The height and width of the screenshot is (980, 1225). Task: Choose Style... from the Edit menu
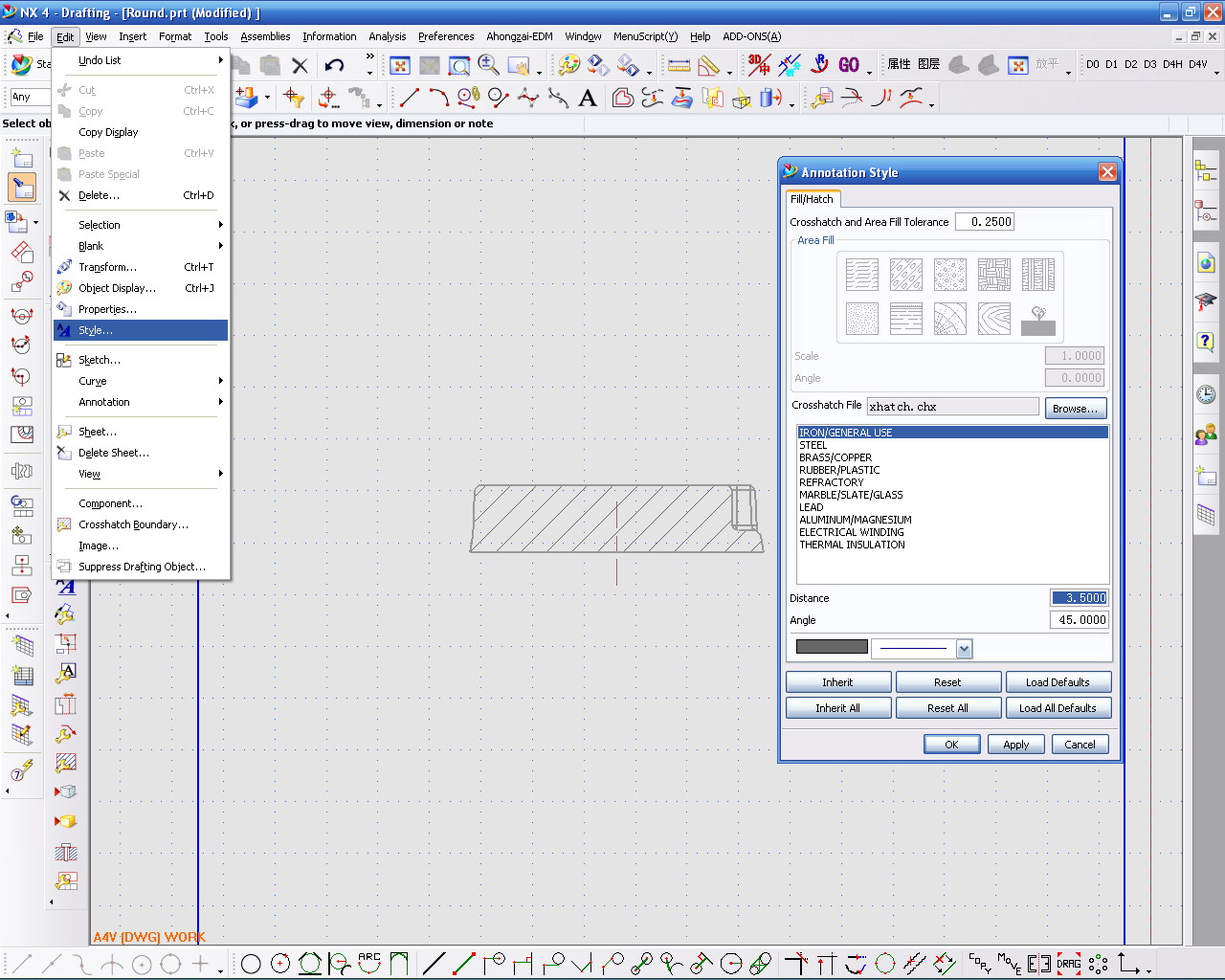(x=141, y=330)
